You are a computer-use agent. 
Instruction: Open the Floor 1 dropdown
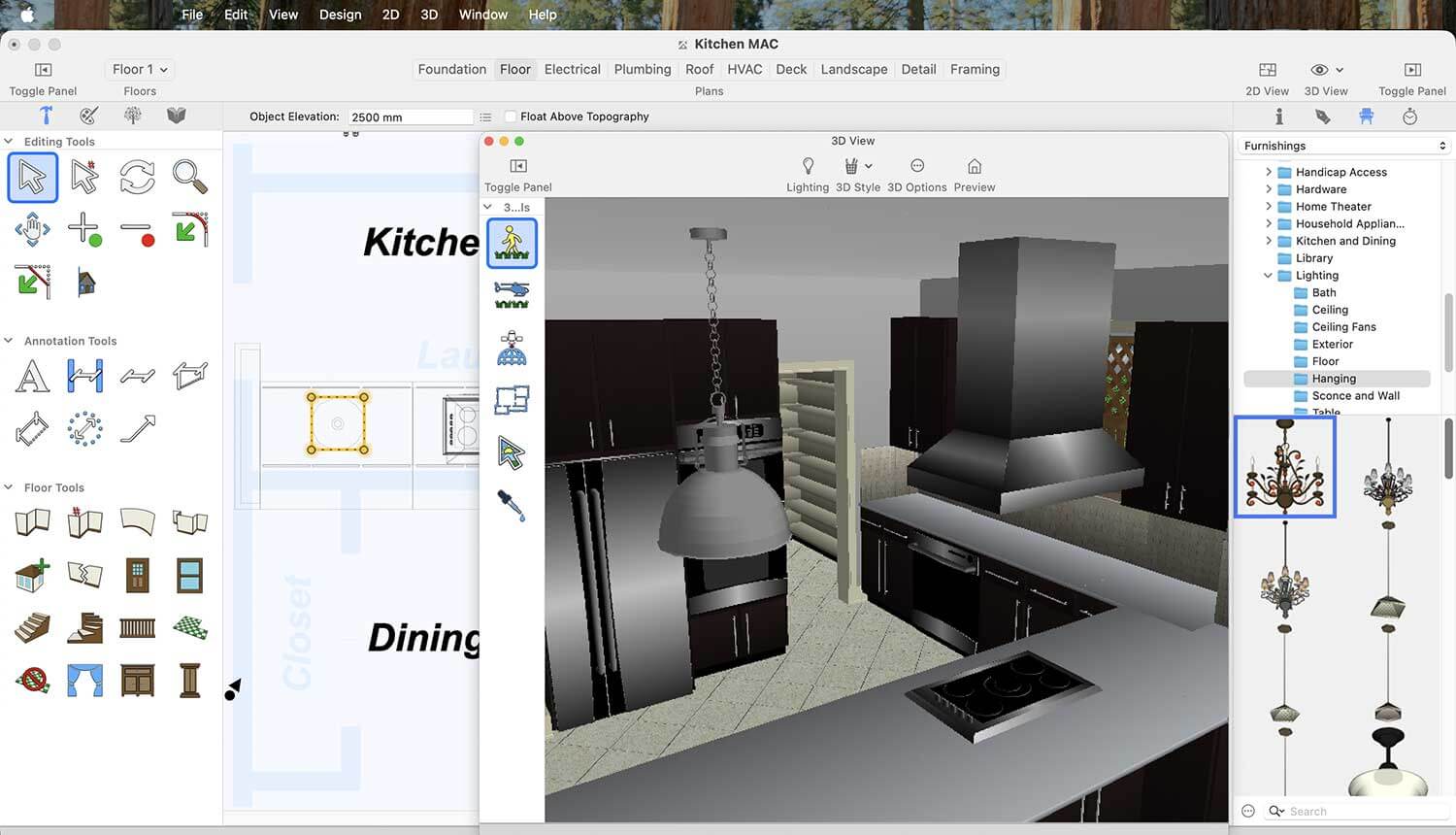coord(140,70)
